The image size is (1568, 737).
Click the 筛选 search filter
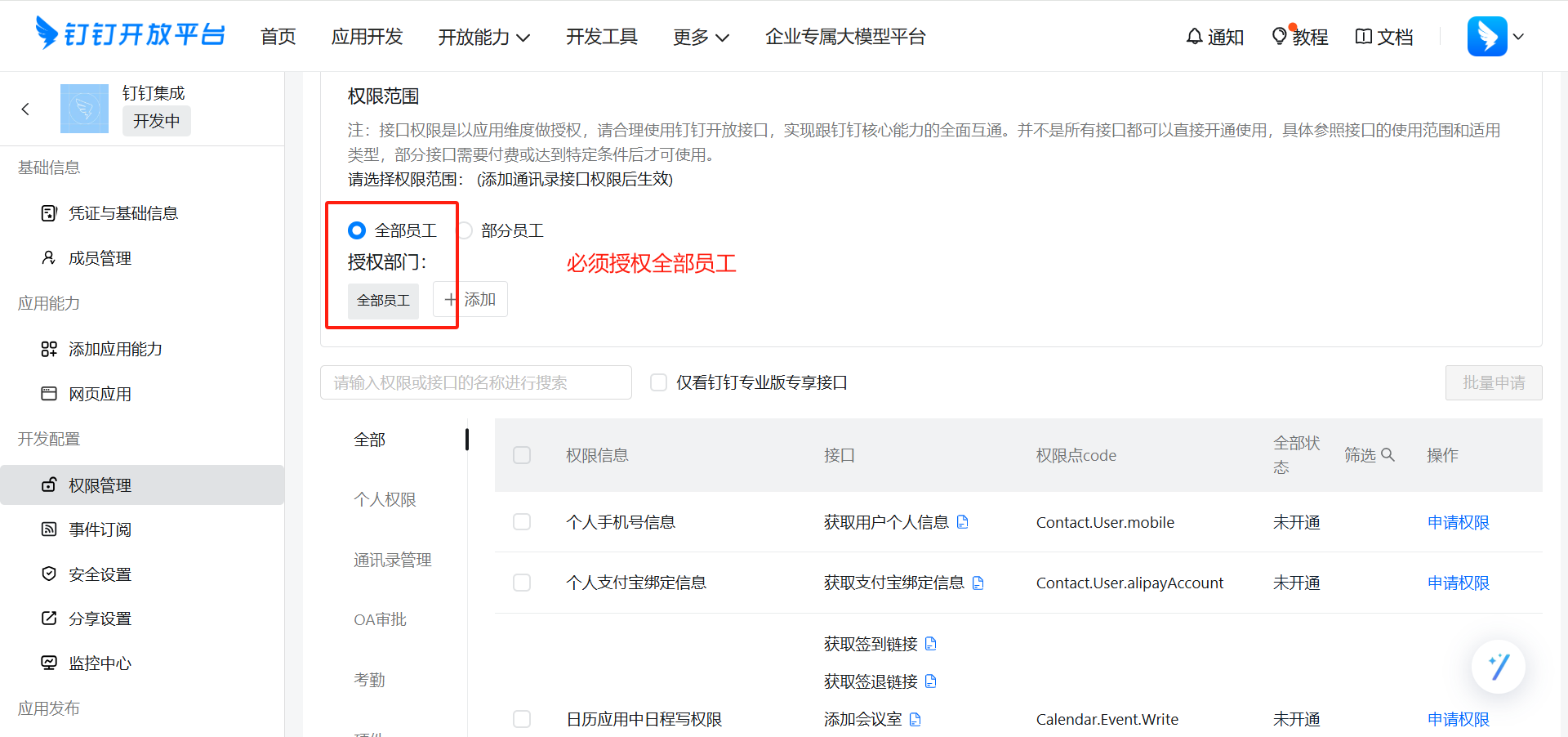(x=1370, y=455)
